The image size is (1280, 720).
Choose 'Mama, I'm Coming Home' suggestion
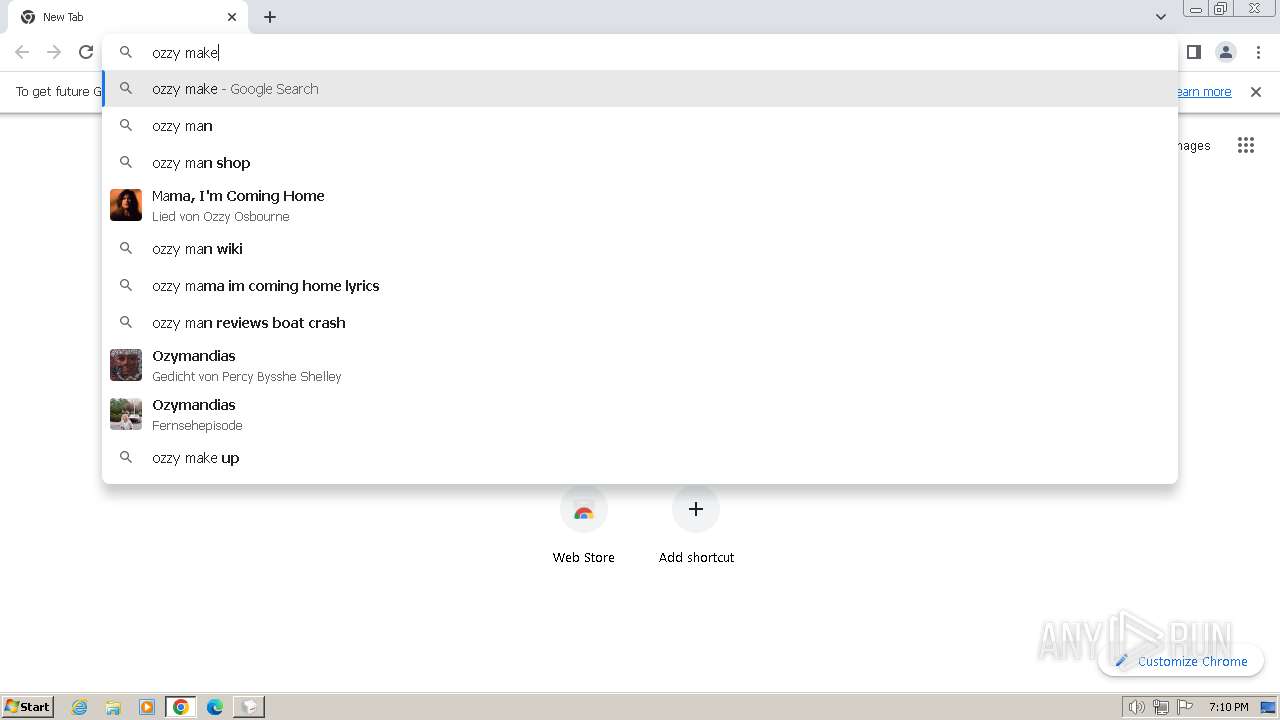(x=640, y=205)
